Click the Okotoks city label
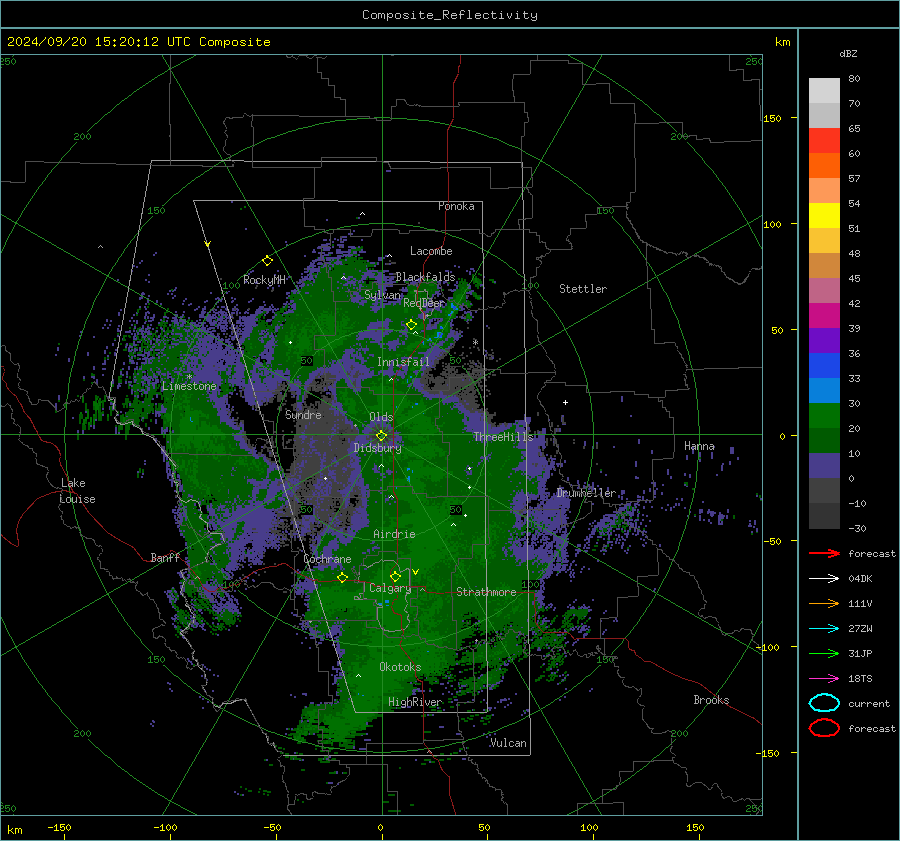Screen dimensions: 900x841 400,667
